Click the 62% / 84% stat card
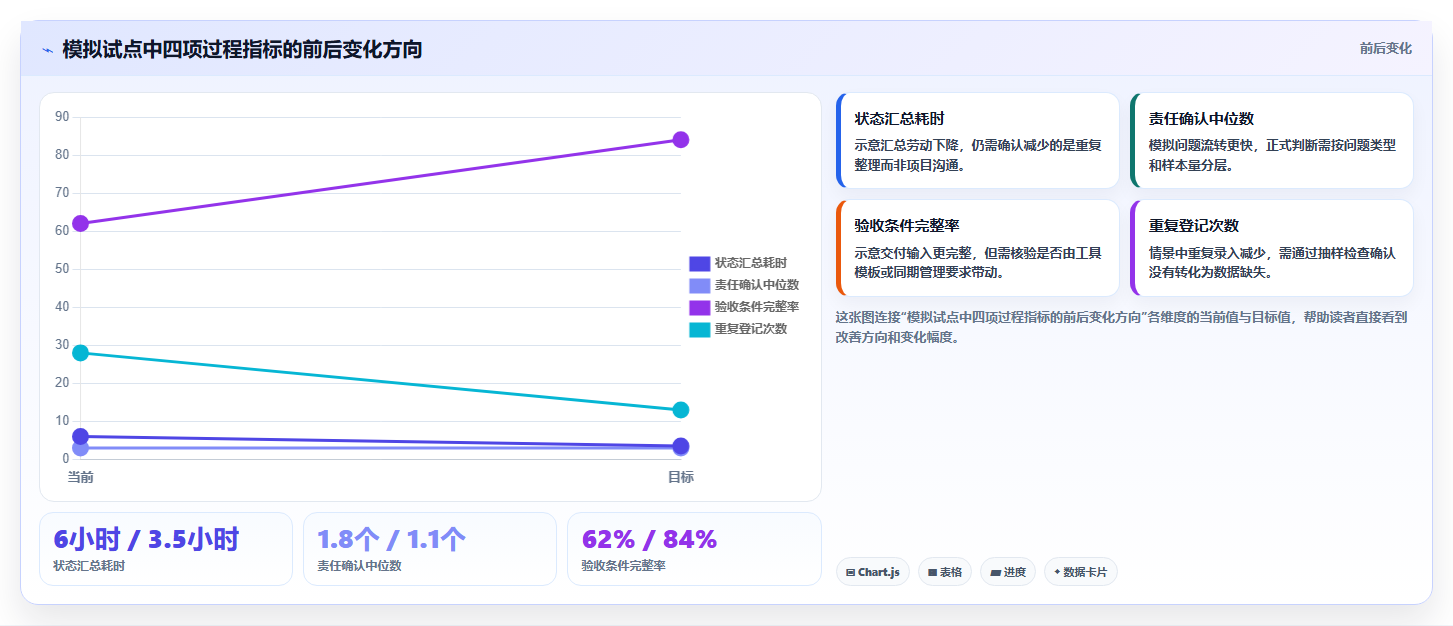This screenshot has width=1453, height=626. coord(694,549)
